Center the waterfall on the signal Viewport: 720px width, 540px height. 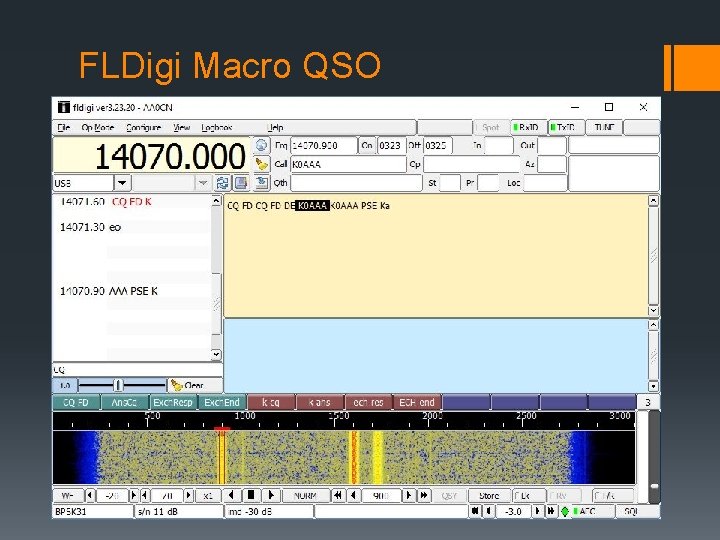[x=251, y=495]
